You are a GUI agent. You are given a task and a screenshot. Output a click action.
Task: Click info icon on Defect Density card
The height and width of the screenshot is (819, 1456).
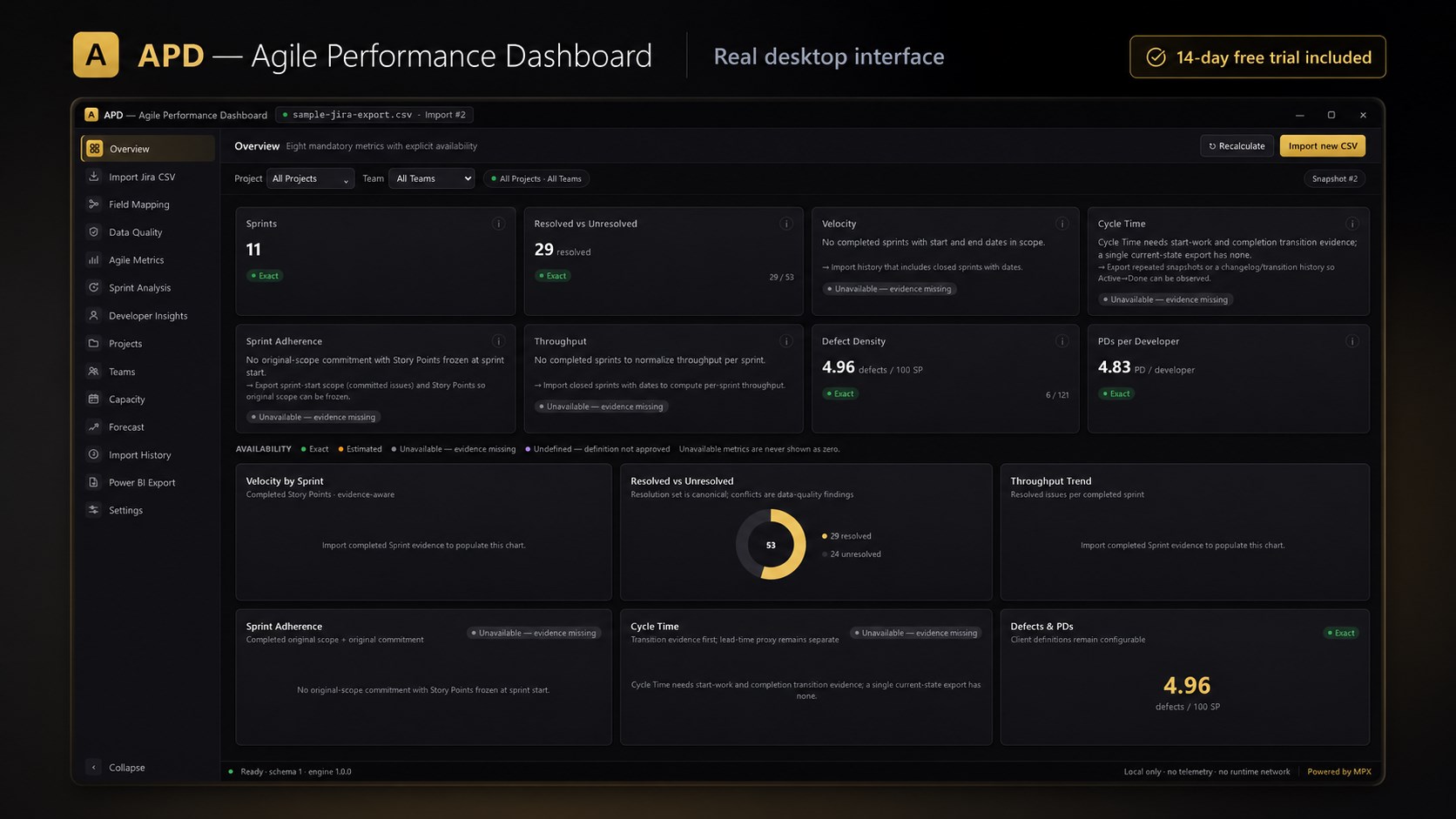[x=1062, y=341]
